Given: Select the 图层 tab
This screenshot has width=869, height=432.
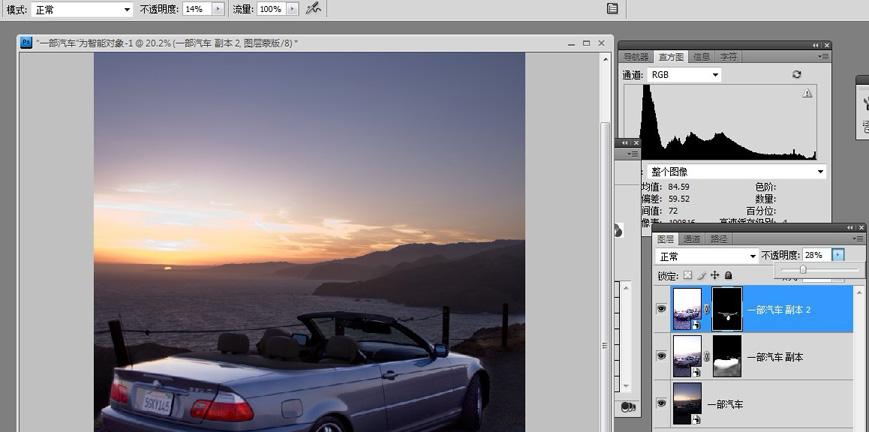Looking at the screenshot, I should 666,239.
